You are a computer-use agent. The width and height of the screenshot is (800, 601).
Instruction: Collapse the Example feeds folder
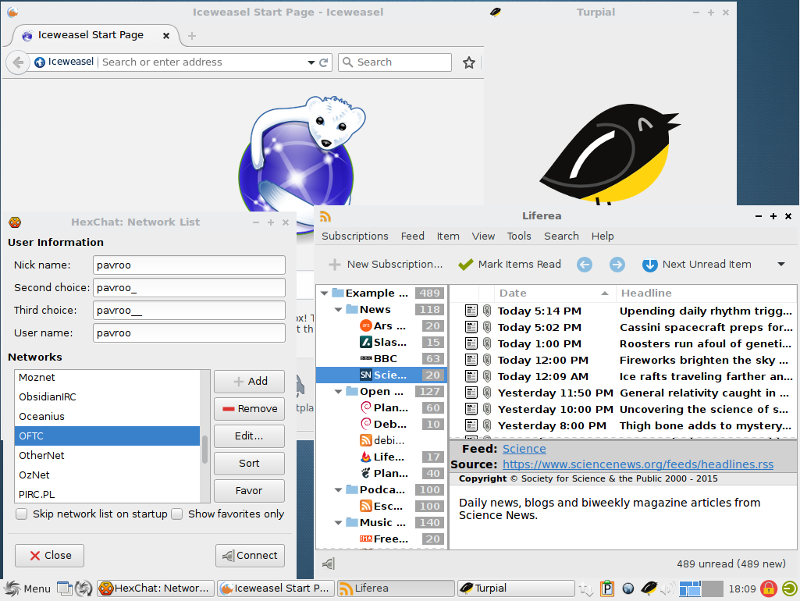click(324, 293)
